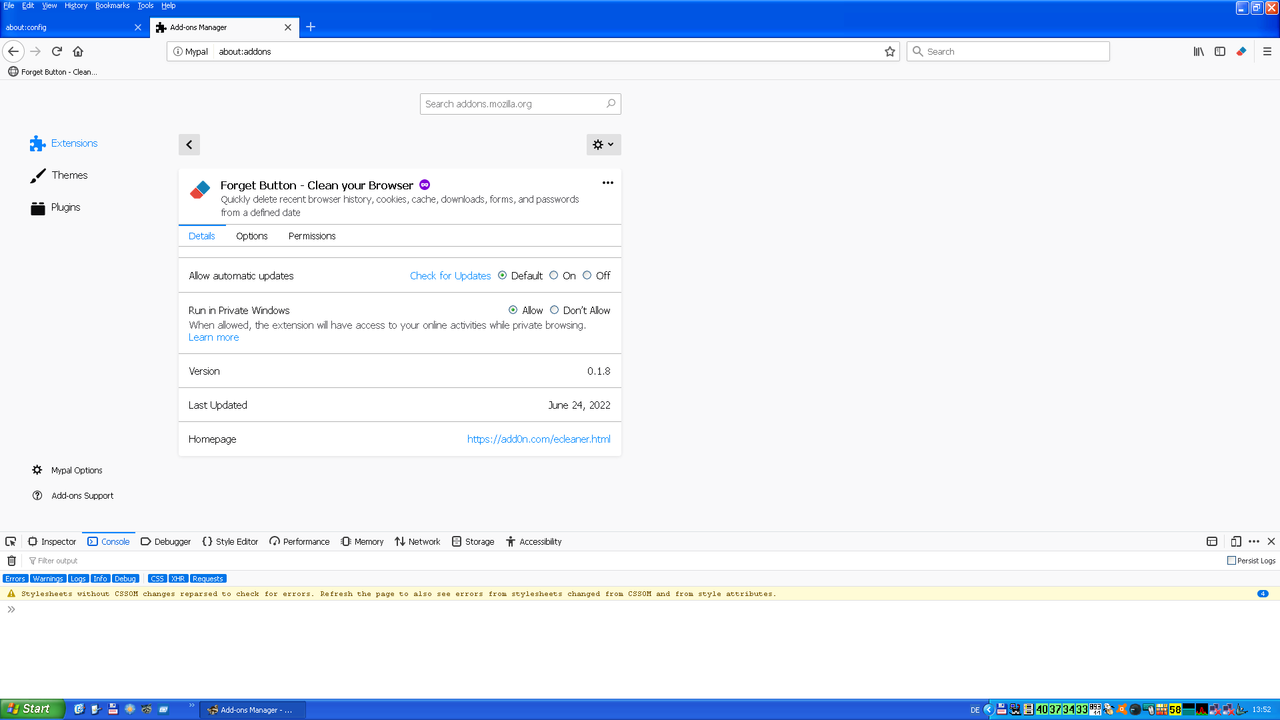Open the Library toolbar icon
Viewport: 1280px width, 720px height.
point(1198,51)
